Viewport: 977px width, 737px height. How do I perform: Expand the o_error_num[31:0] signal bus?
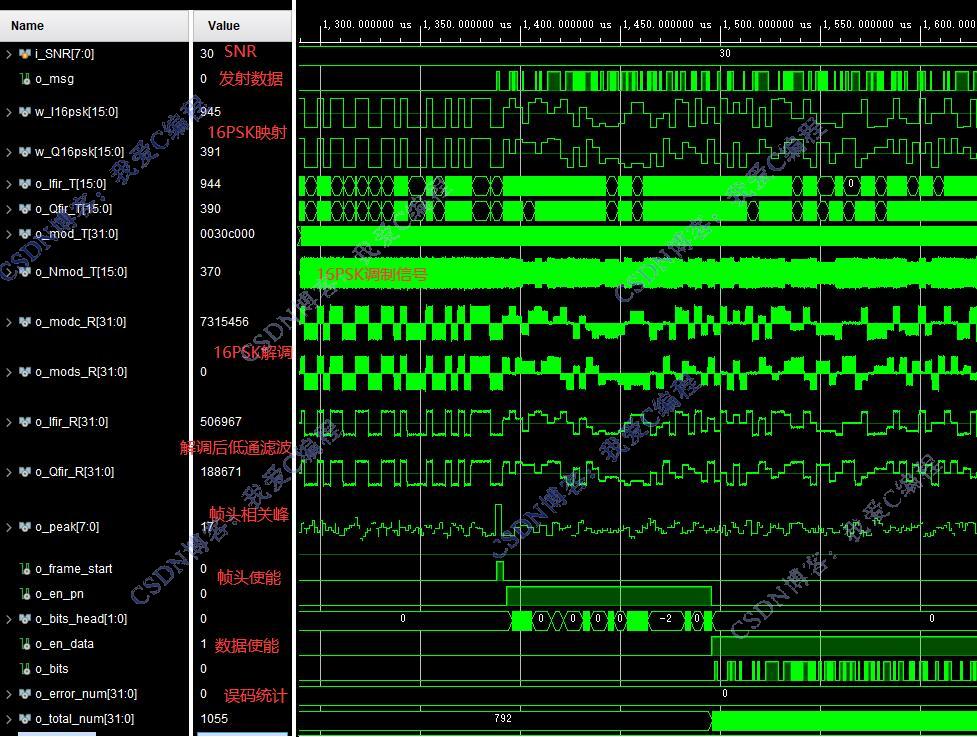tap(9, 694)
